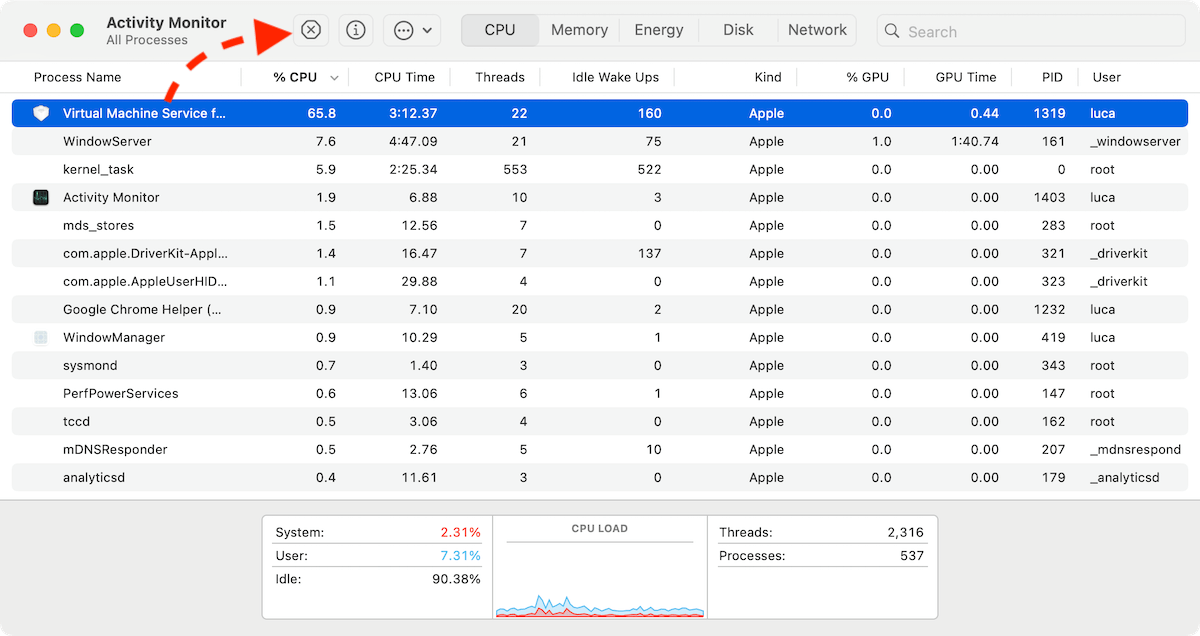
Task: Sort by the Process Name column header
Action: (x=77, y=77)
